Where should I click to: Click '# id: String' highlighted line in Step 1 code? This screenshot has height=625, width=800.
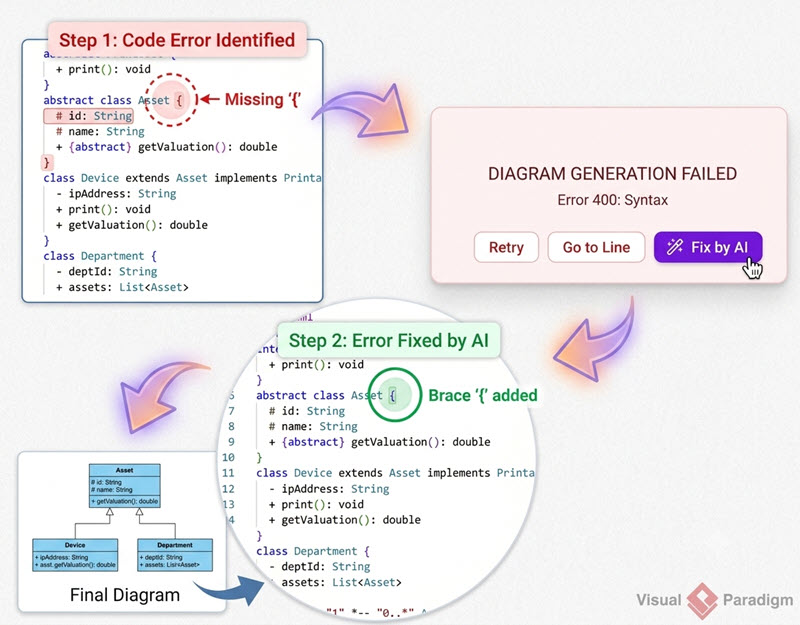coord(89,116)
